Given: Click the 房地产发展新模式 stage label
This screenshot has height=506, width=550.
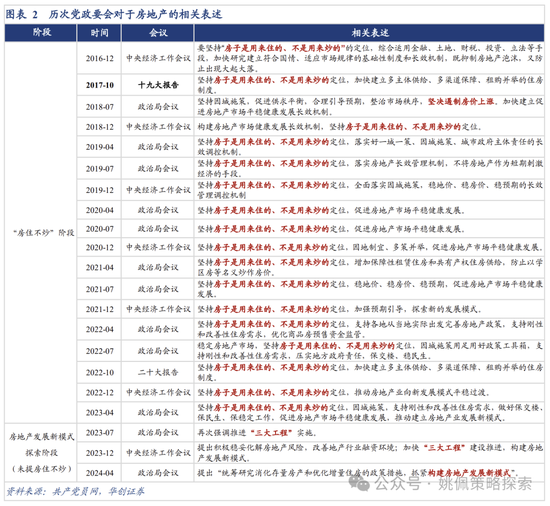Looking at the screenshot, I should pyautogui.click(x=42, y=437).
